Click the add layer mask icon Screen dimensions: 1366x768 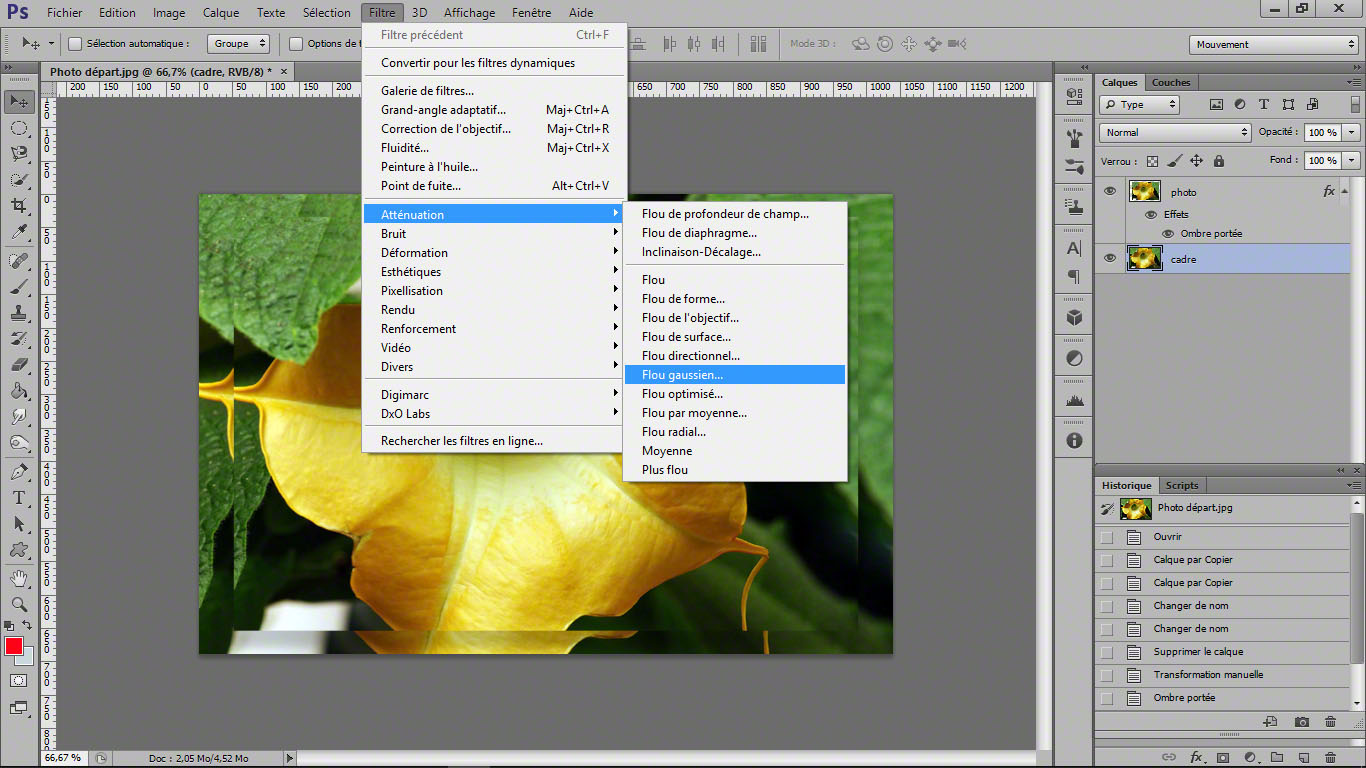coord(1222,757)
